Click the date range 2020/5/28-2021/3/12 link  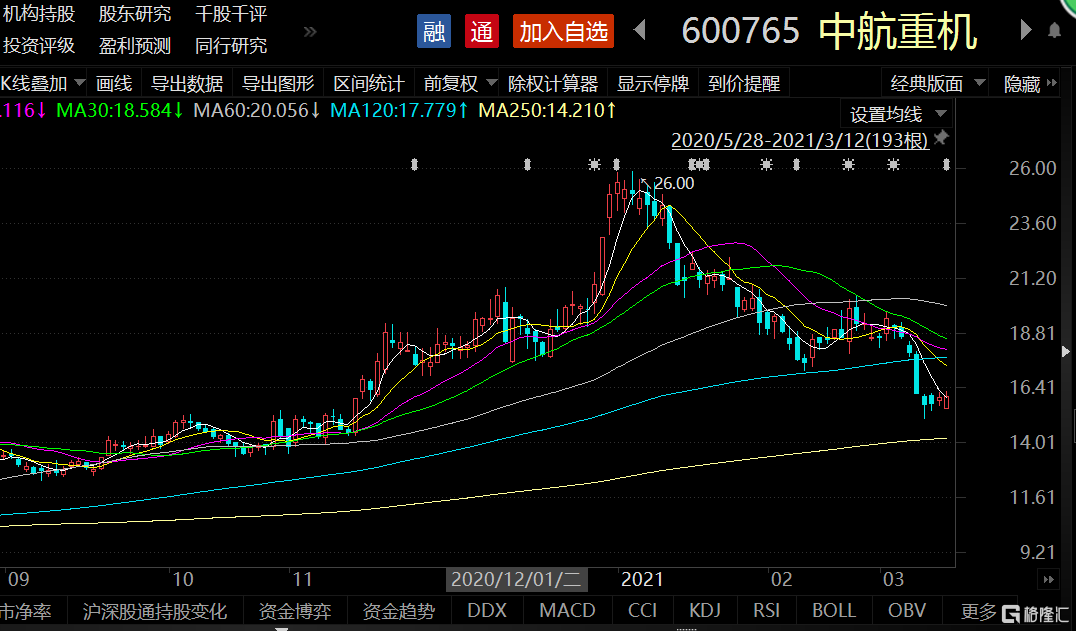point(799,140)
